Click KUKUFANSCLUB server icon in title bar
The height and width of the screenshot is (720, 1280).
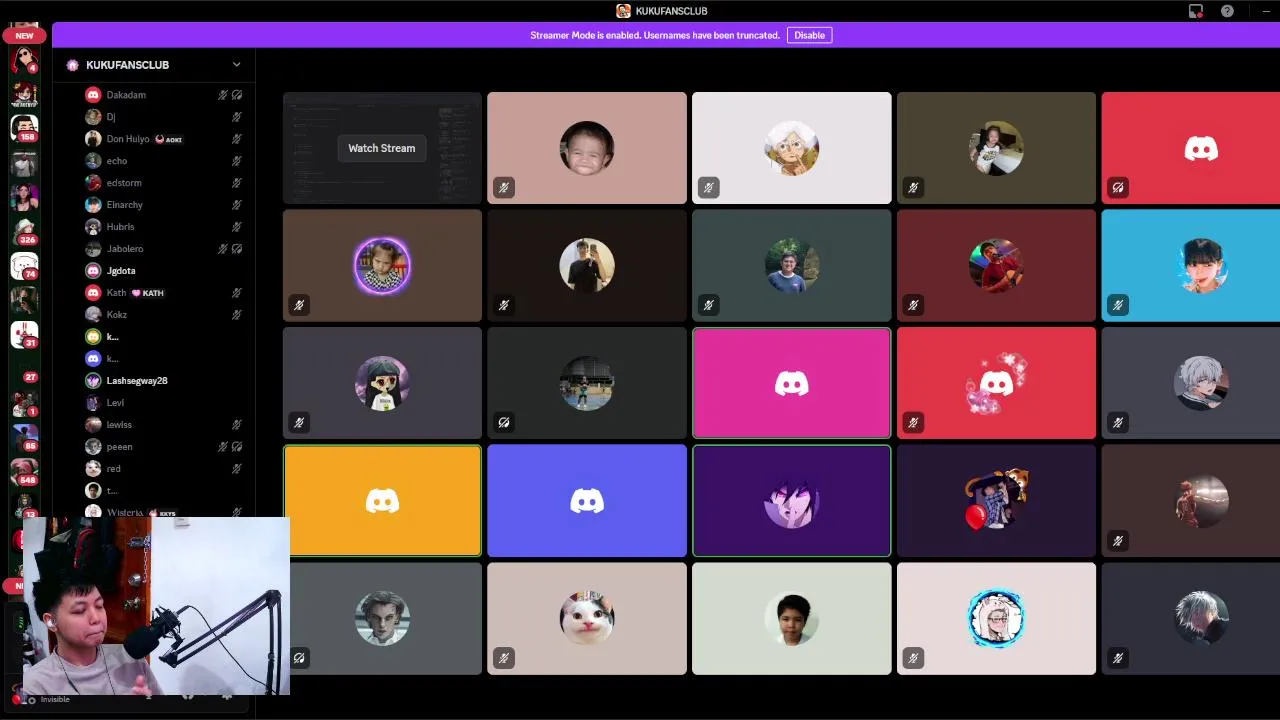(623, 11)
